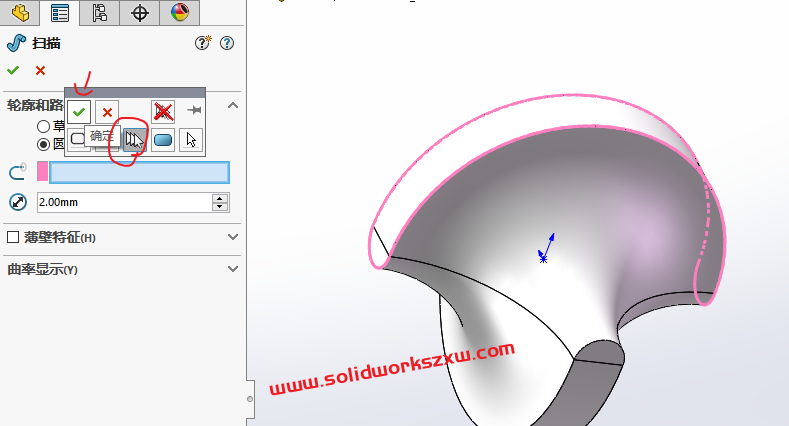Image resolution: width=789 pixels, height=426 pixels.
Task: Open the DisplayManager color ball tab
Action: tap(179, 12)
